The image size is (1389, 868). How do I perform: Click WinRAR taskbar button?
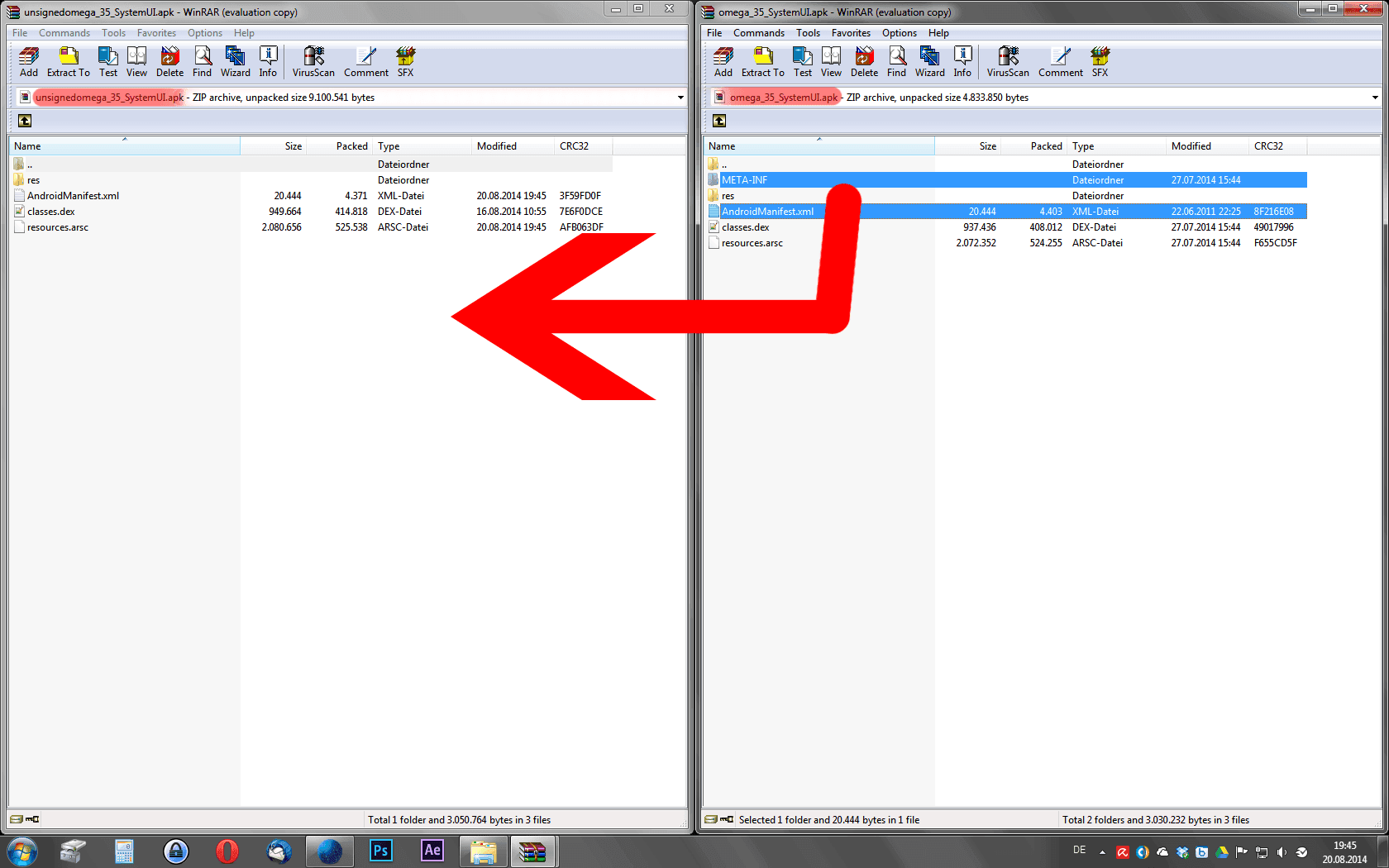point(533,851)
